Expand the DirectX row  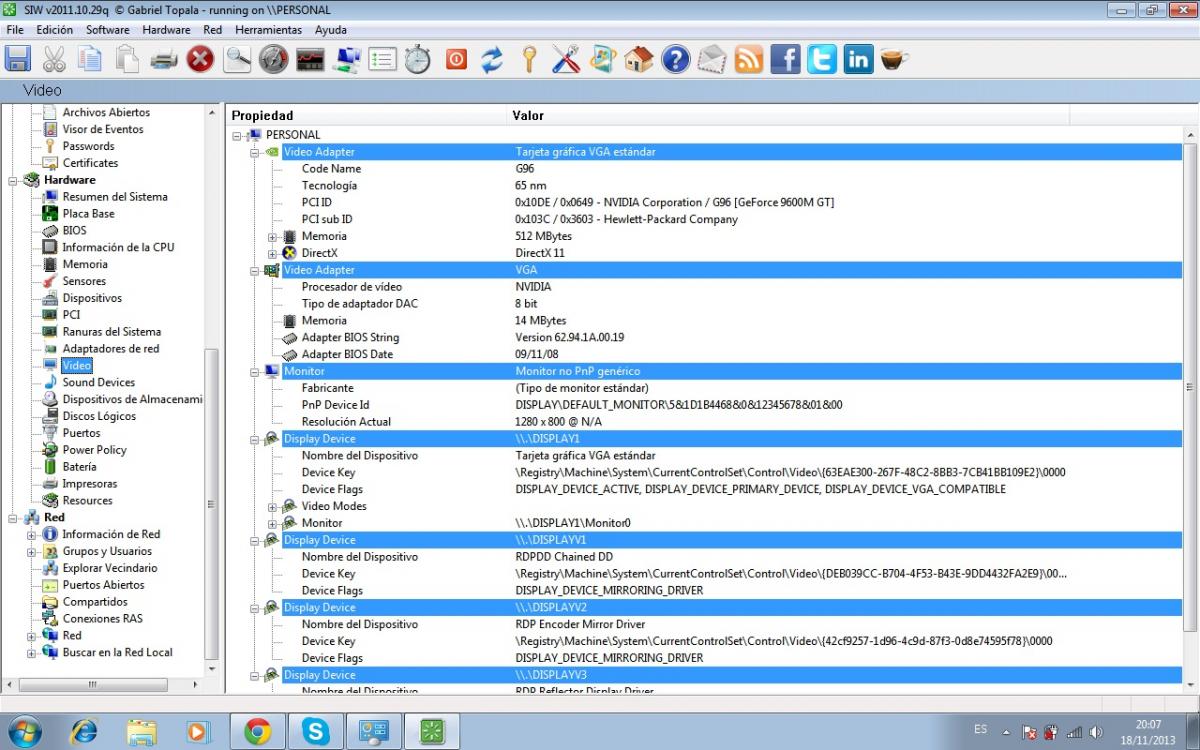point(272,253)
